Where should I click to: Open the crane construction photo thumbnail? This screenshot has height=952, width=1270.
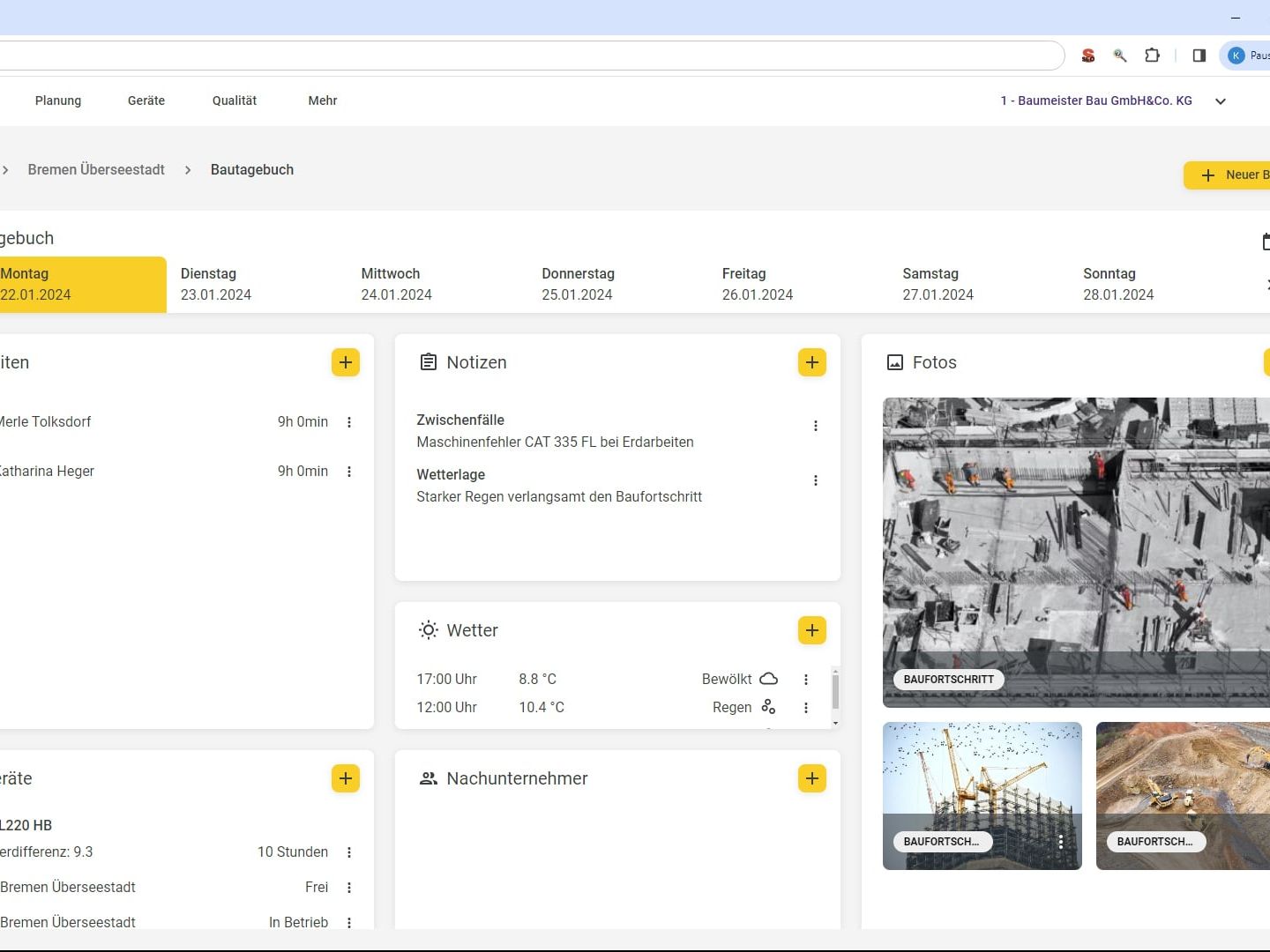tap(982, 796)
